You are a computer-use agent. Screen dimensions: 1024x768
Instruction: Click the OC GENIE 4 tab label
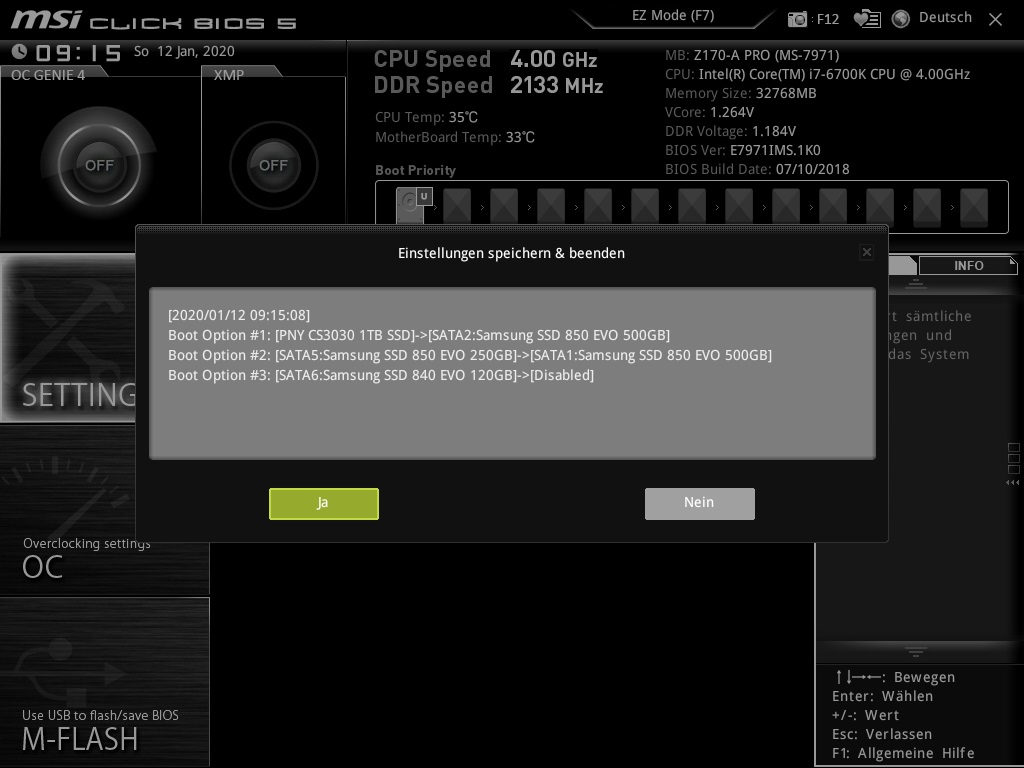pyautogui.click(x=48, y=75)
